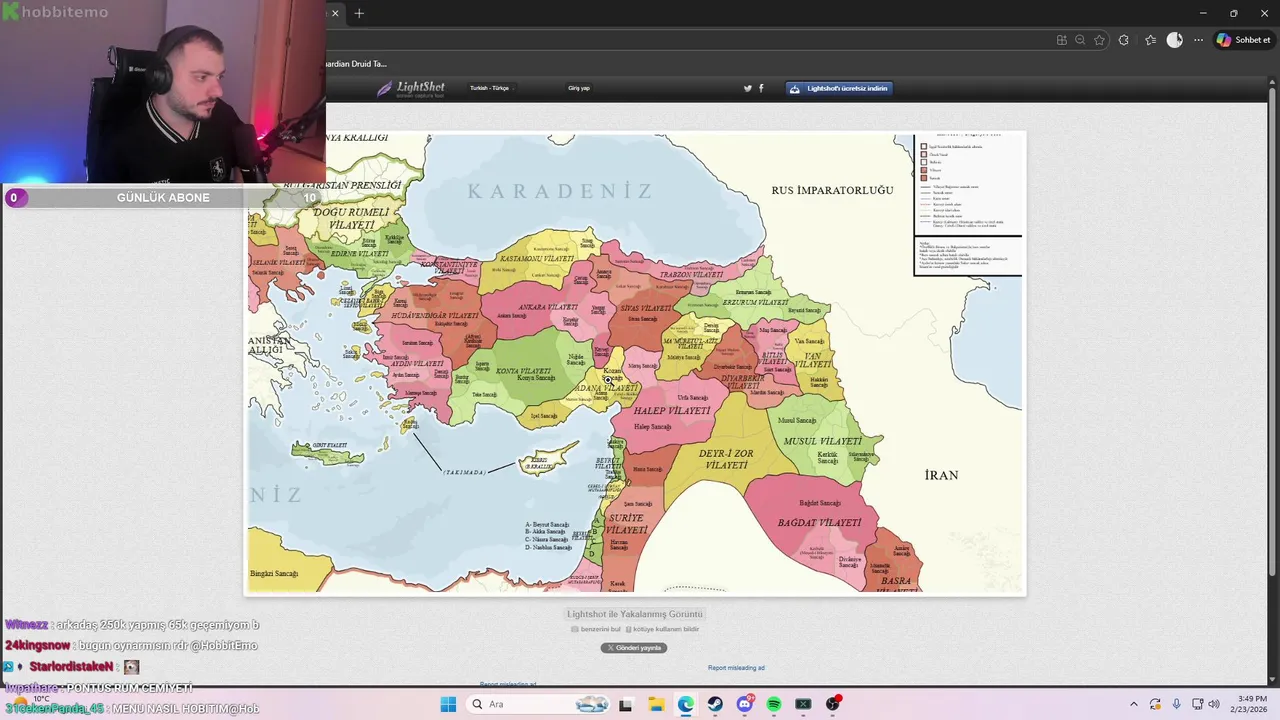Open the browser extensions puzzle icon
This screenshot has width=1280, height=720.
click(1124, 40)
